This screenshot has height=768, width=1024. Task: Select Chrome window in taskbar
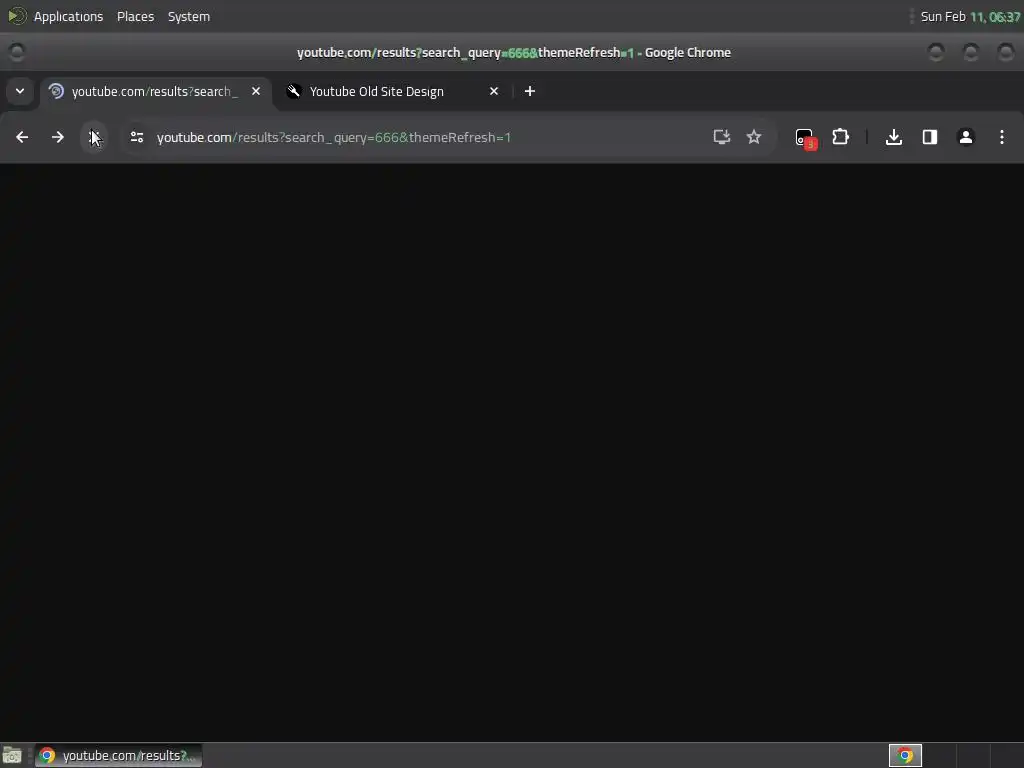[x=119, y=756]
